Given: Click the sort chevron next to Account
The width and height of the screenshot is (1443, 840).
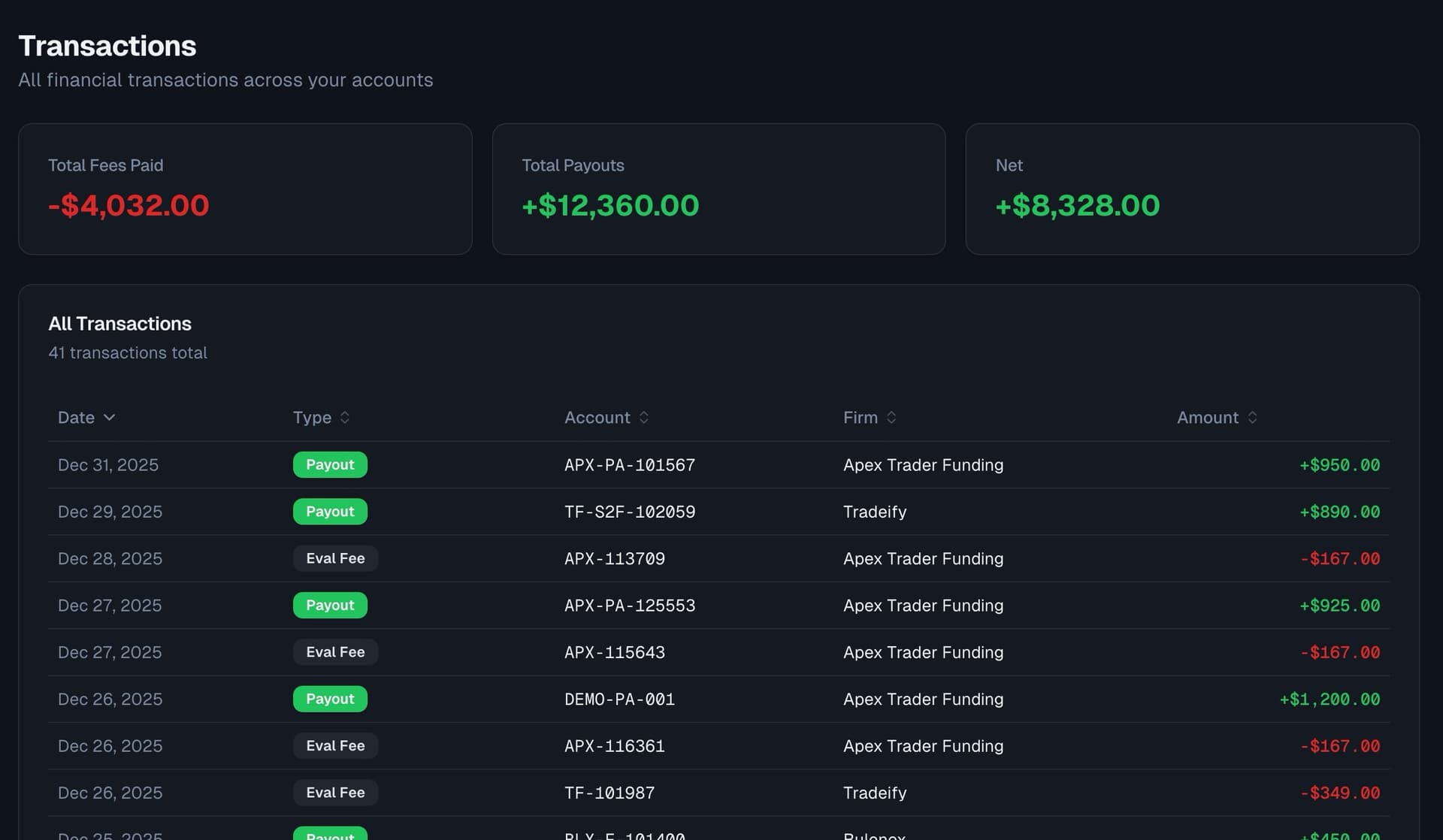Looking at the screenshot, I should click(x=645, y=417).
